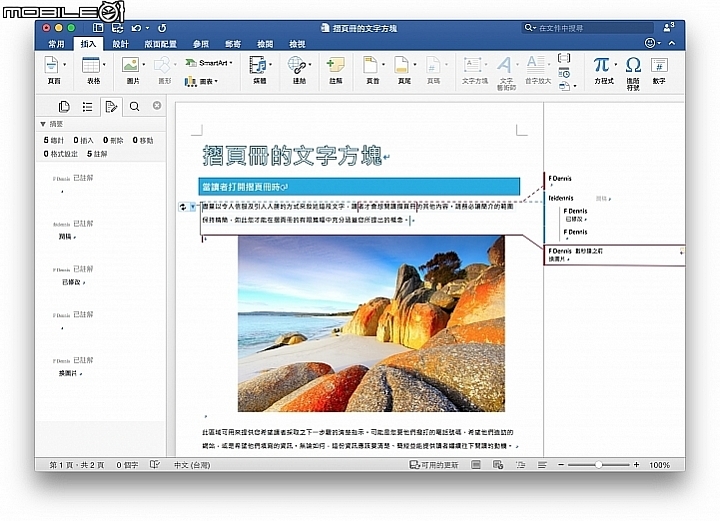
Task: Click the 100% zoom level
Action: 659,465
